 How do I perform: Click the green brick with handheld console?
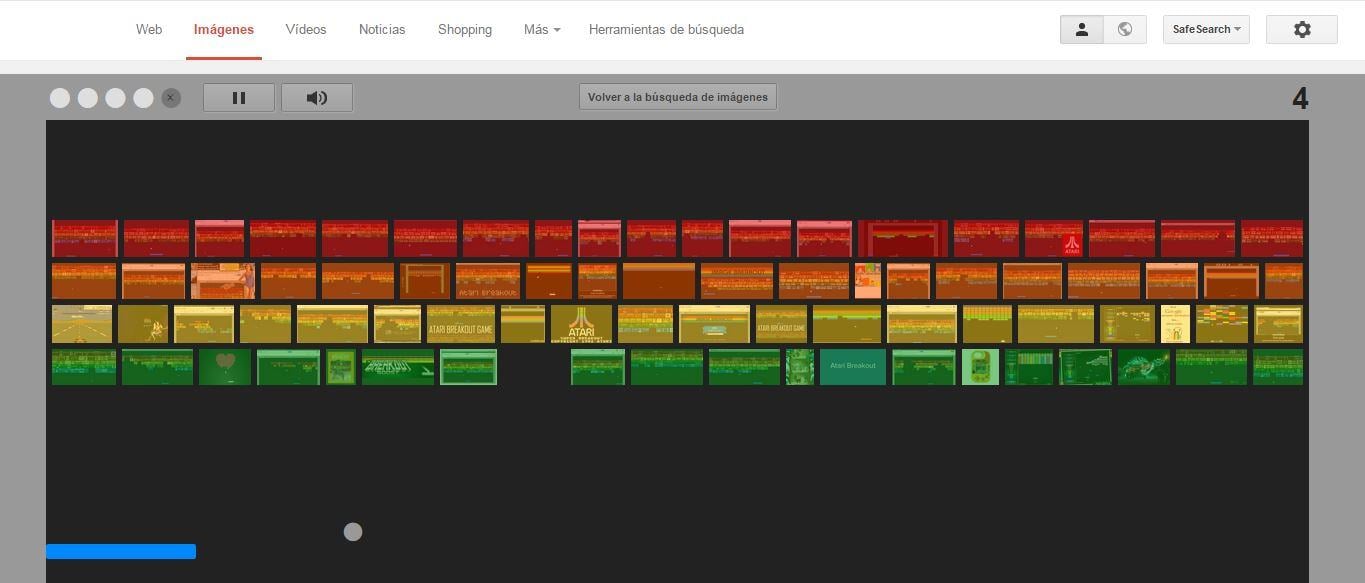click(x=980, y=367)
